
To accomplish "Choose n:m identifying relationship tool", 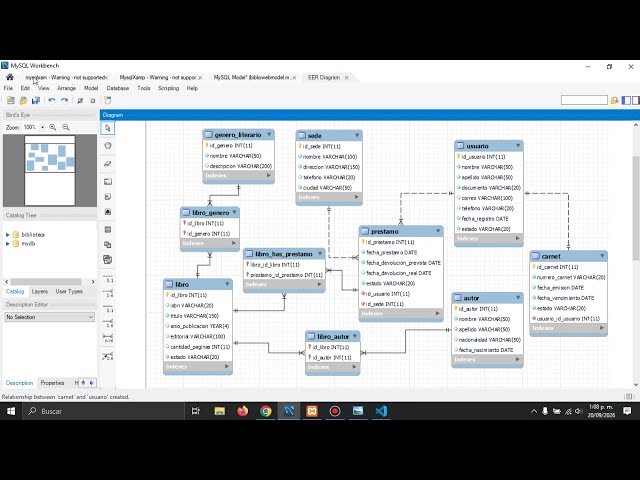I will pos(108,338).
